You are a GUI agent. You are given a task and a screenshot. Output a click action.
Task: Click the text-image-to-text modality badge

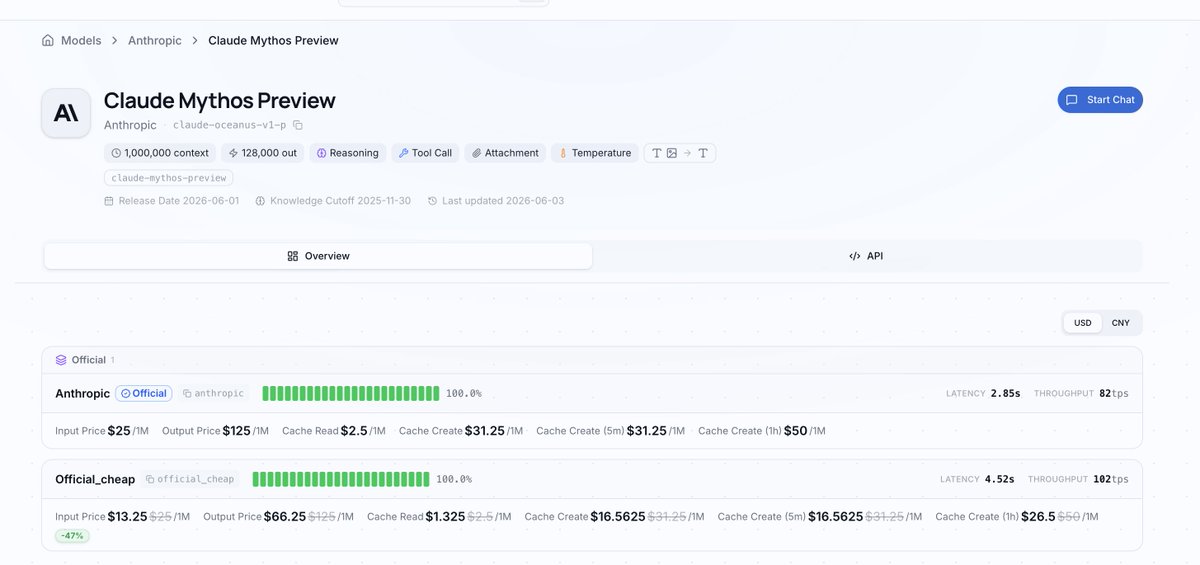(680, 153)
